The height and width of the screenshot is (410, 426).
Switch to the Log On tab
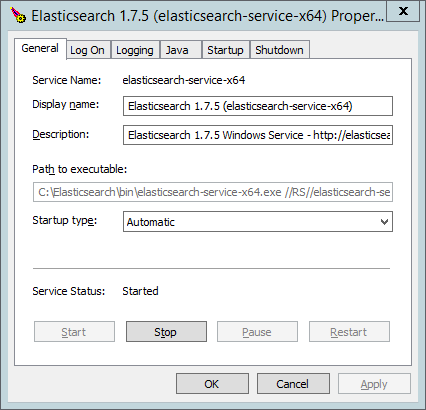point(87,50)
